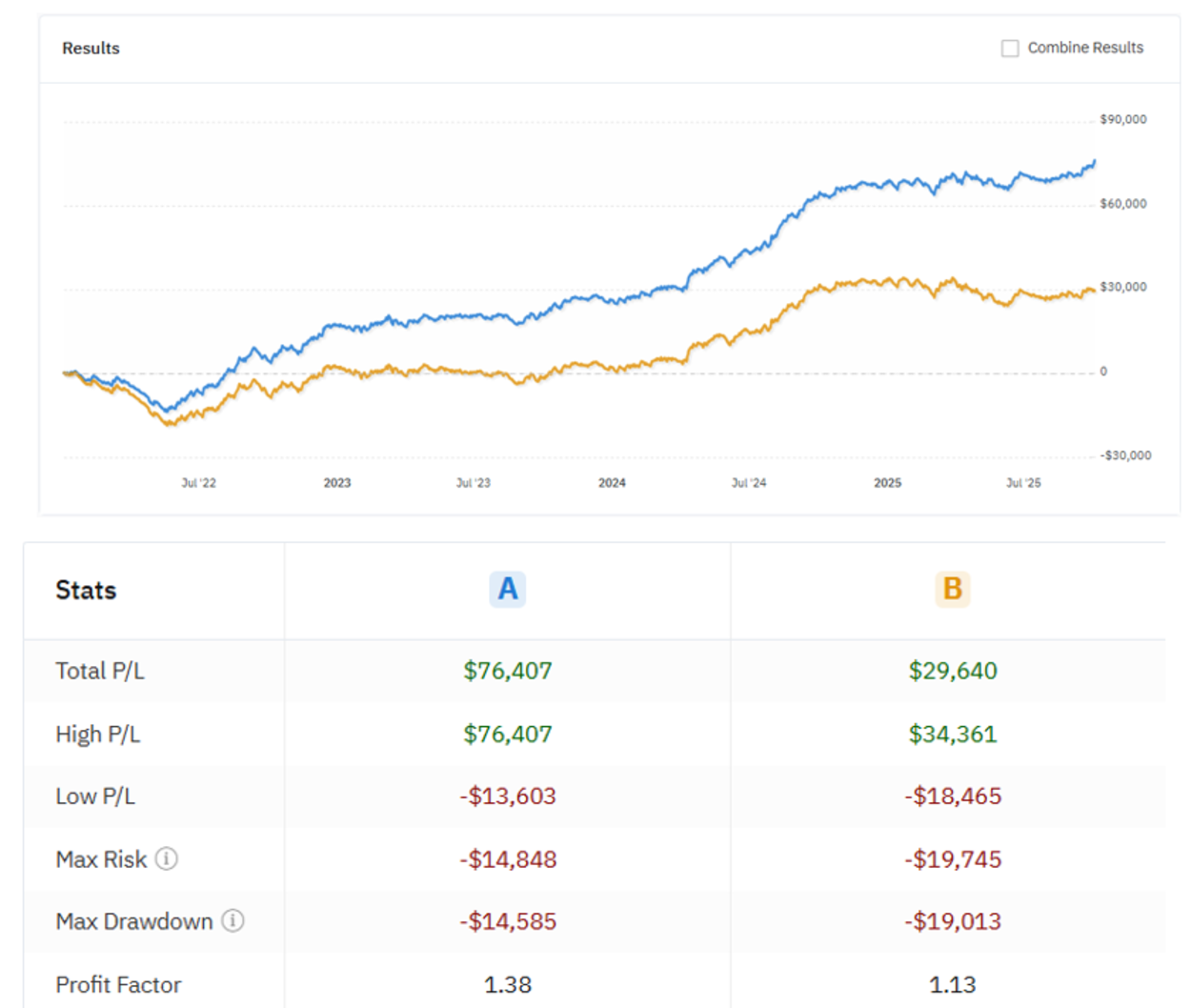This screenshot has height=1008, width=1191.
Task: Click the Stats column header
Action: tap(86, 591)
